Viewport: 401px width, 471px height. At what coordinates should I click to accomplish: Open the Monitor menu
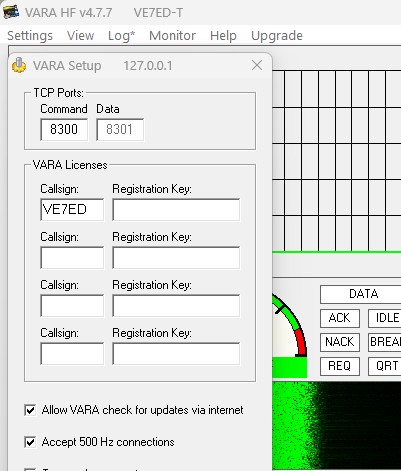[172, 36]
